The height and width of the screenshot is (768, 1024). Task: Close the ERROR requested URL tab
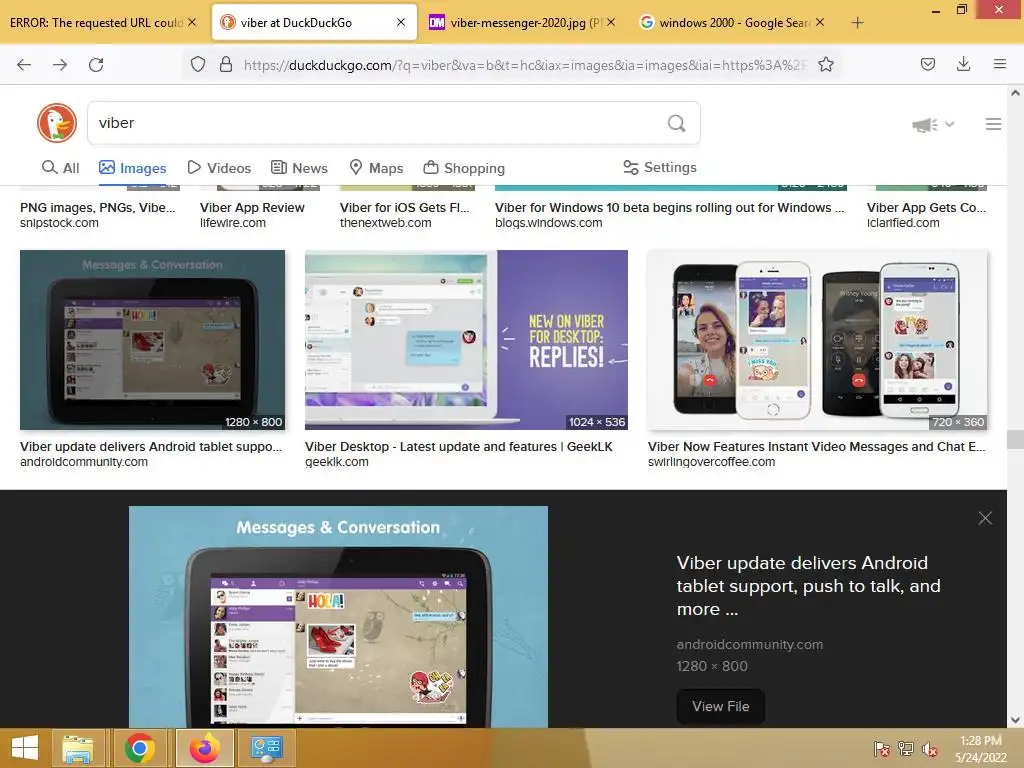click(x=192, y=22)
